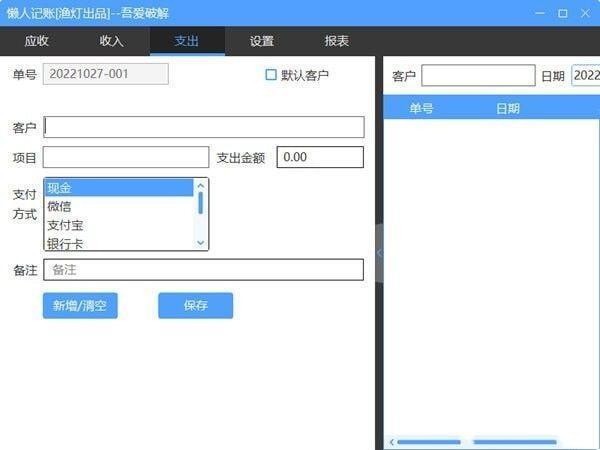This screenshot has width=600, height=450.
Task: Go to the 设置 tab
Action: [262, 41]
